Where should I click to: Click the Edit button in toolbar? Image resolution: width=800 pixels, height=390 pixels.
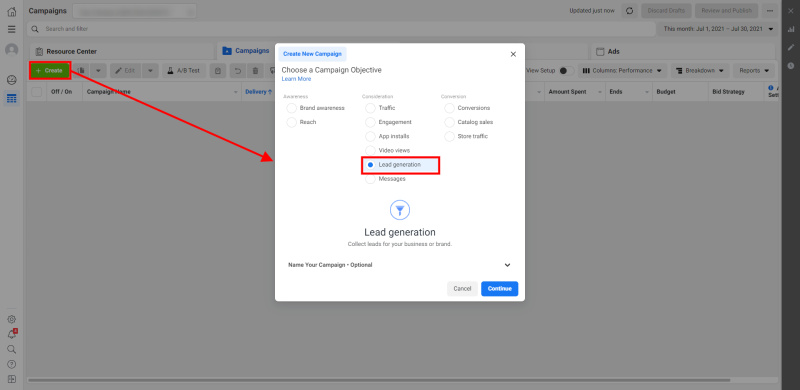126,70
